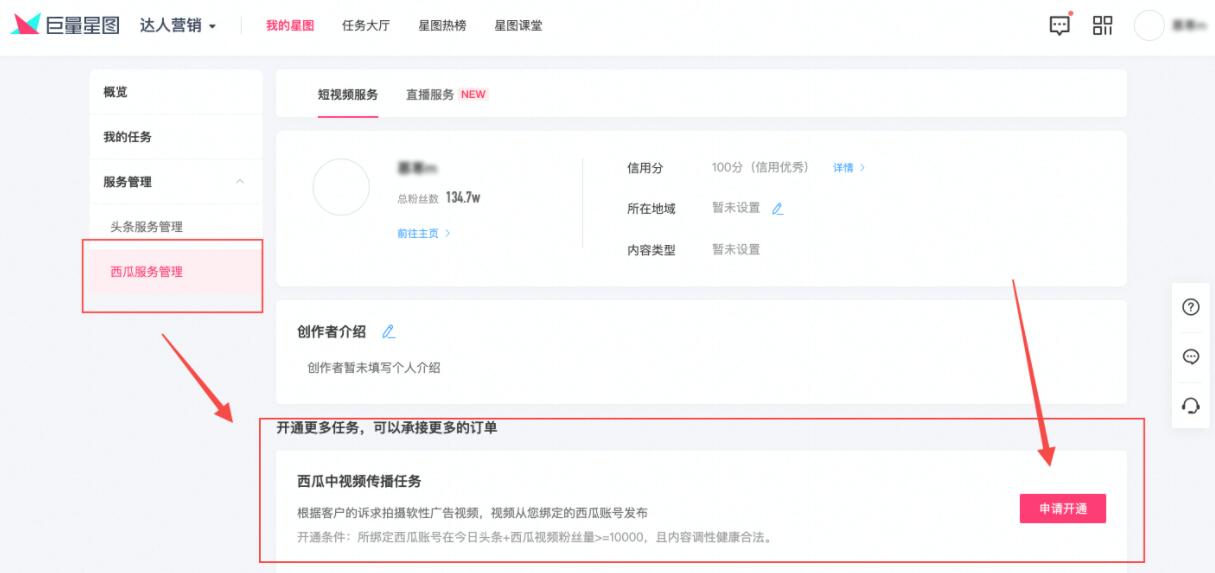Edit 所在地域 with the pencil icon
The width and height of the screenshot is (1215, 573).
click(x=777, y=209)
